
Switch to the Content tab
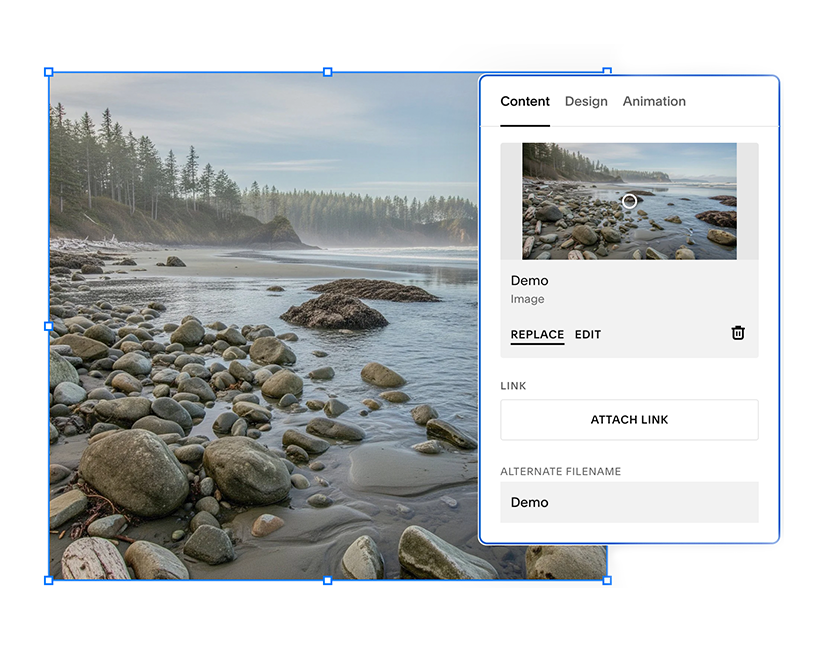coord(525,101)
